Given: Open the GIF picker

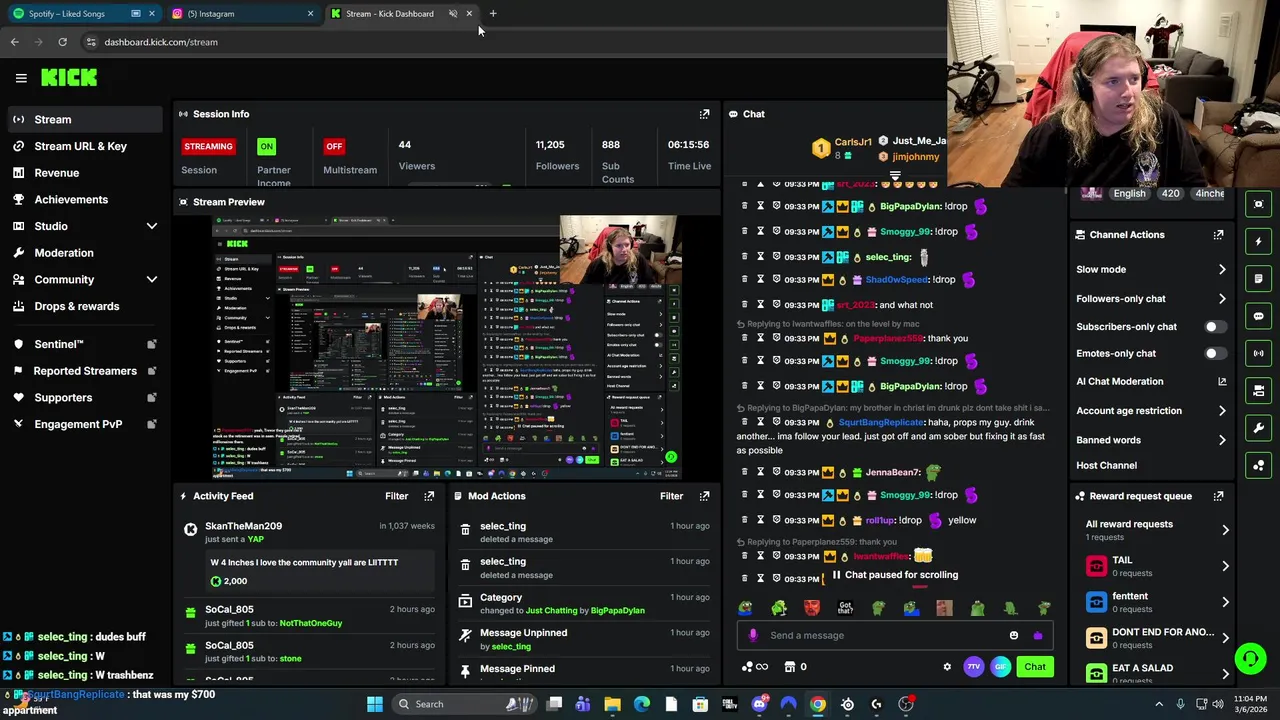Looking at the screenshot, I should click(1000, 667).
